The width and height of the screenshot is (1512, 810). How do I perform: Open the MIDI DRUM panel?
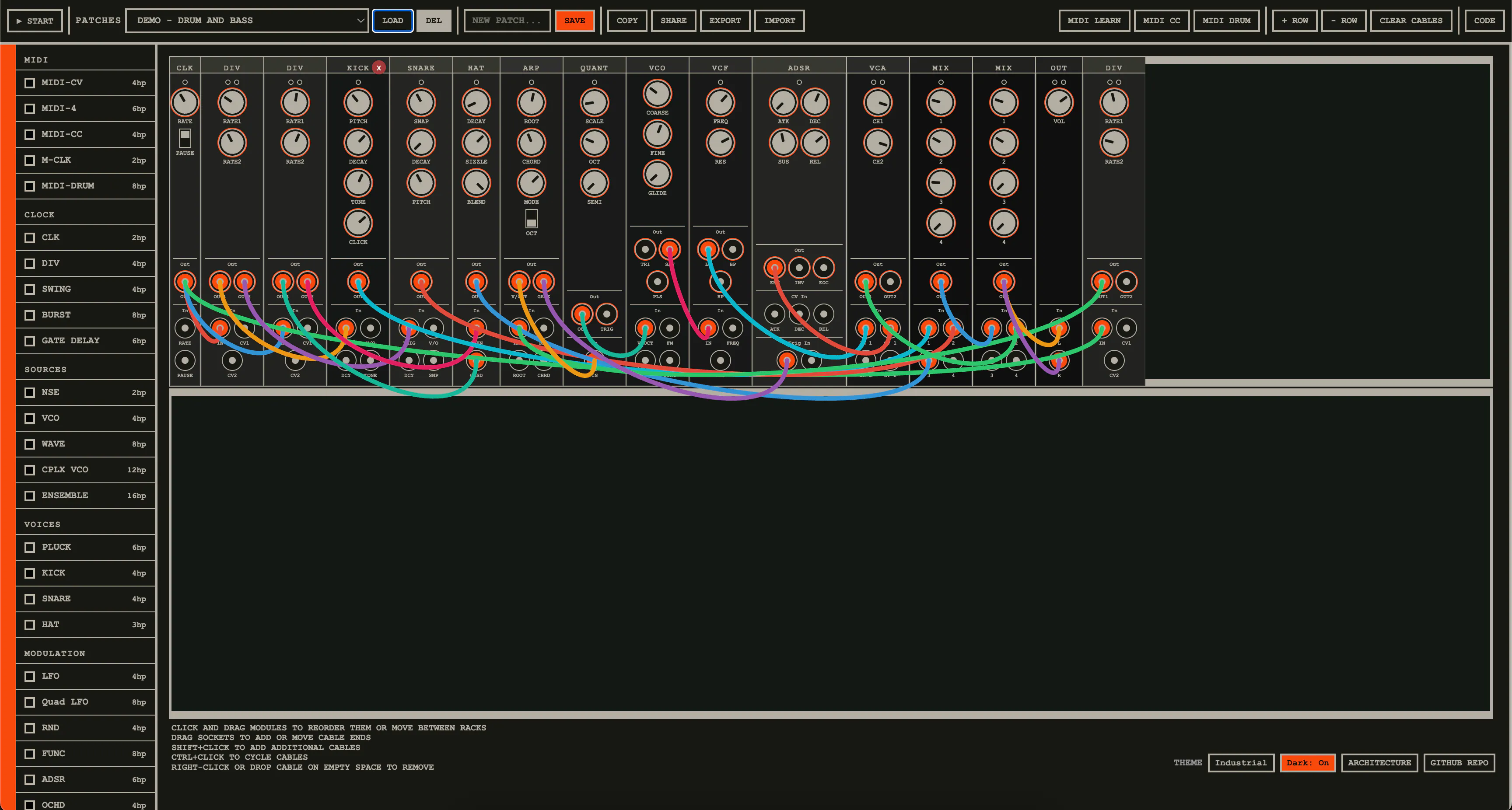coord(1226,21)
